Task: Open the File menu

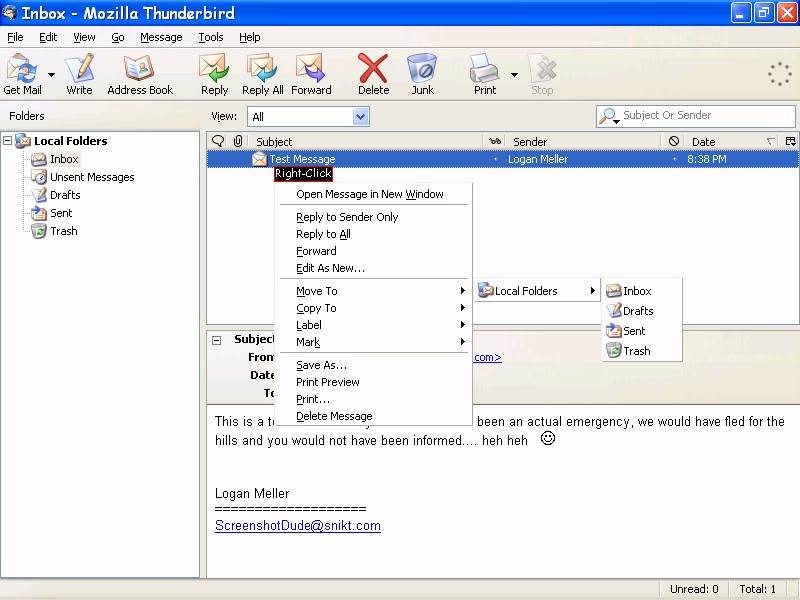Action: (15, 37)
